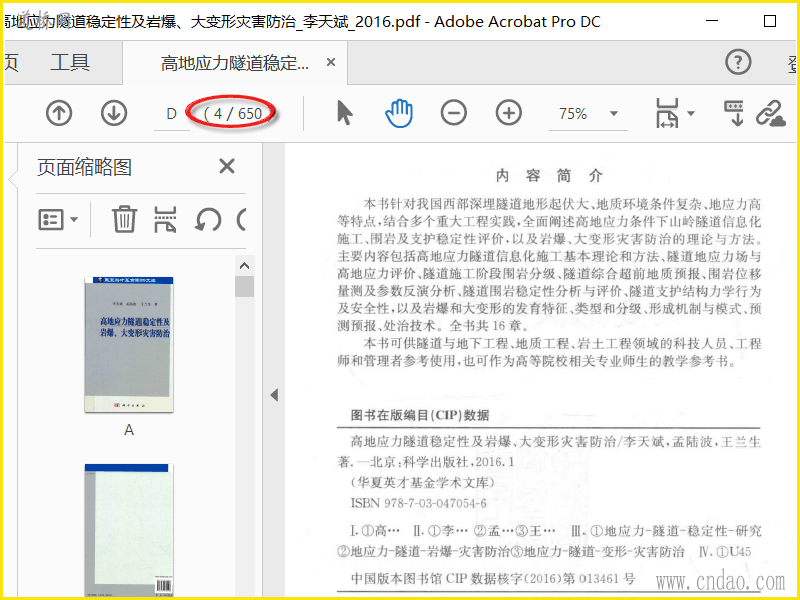The height and width of the screenshot is (600, 800).
Task: Click the page label input showing D
Action: point(171,114)
